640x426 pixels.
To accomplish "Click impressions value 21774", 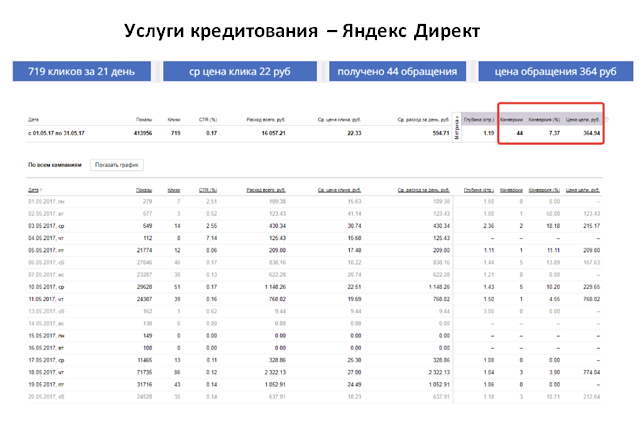I will coord(144,250).
